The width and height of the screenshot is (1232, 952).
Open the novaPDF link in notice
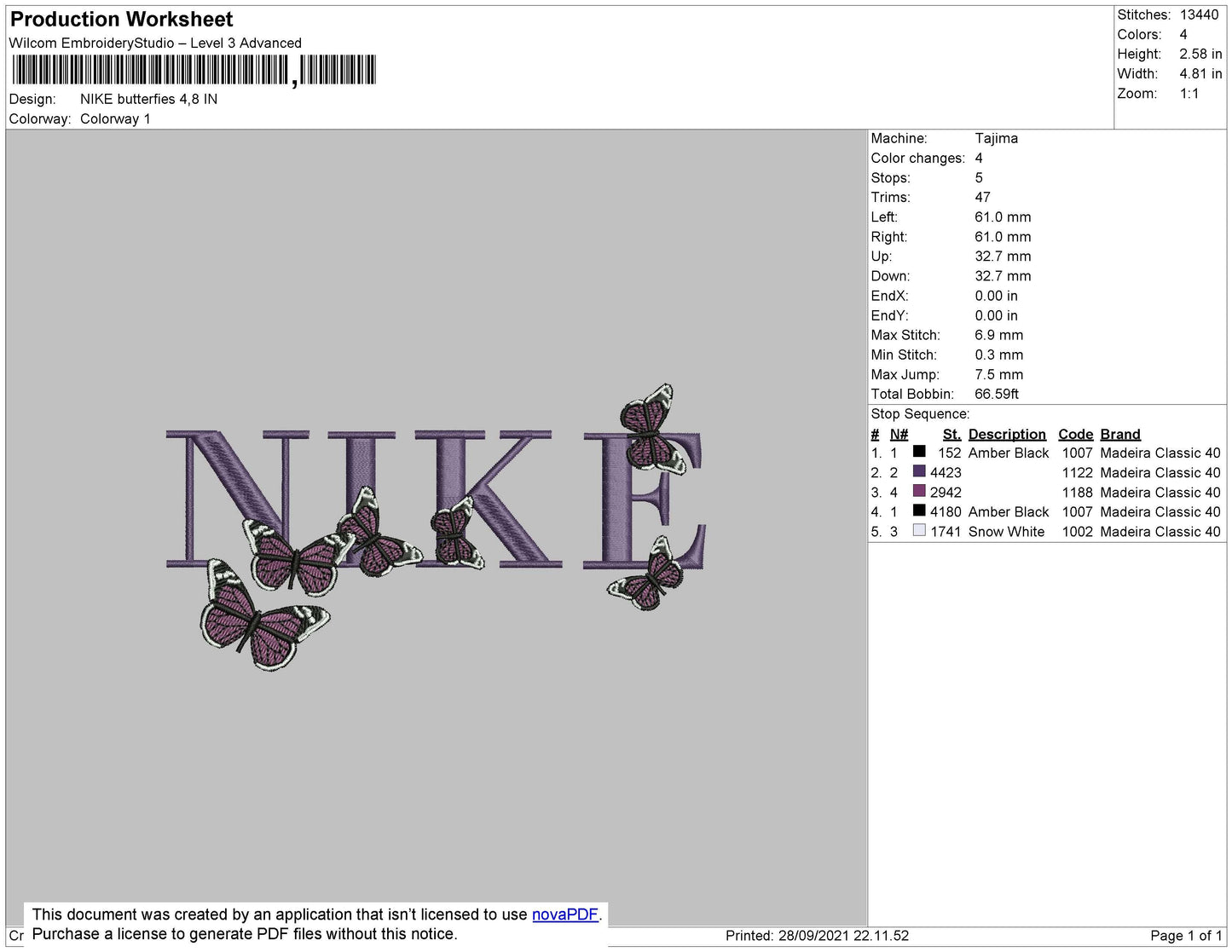(x=564, y=914)
